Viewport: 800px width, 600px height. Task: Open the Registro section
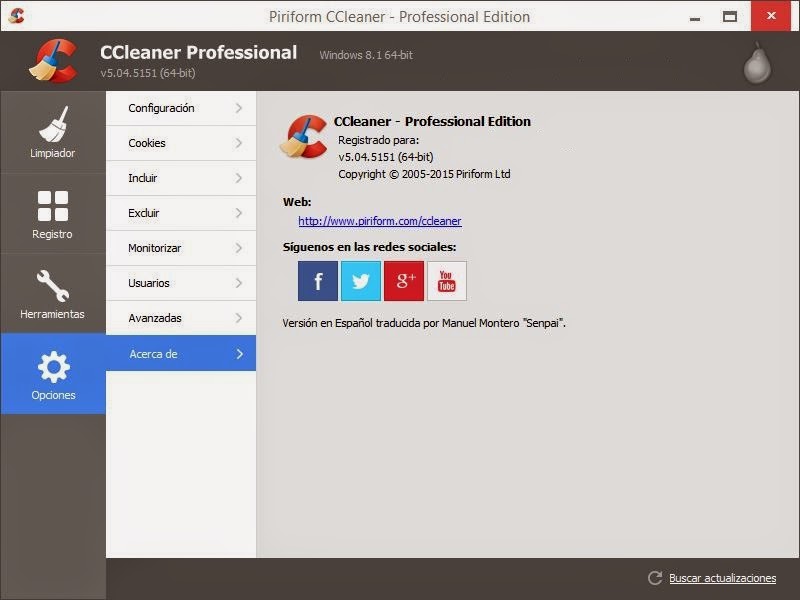53,213
